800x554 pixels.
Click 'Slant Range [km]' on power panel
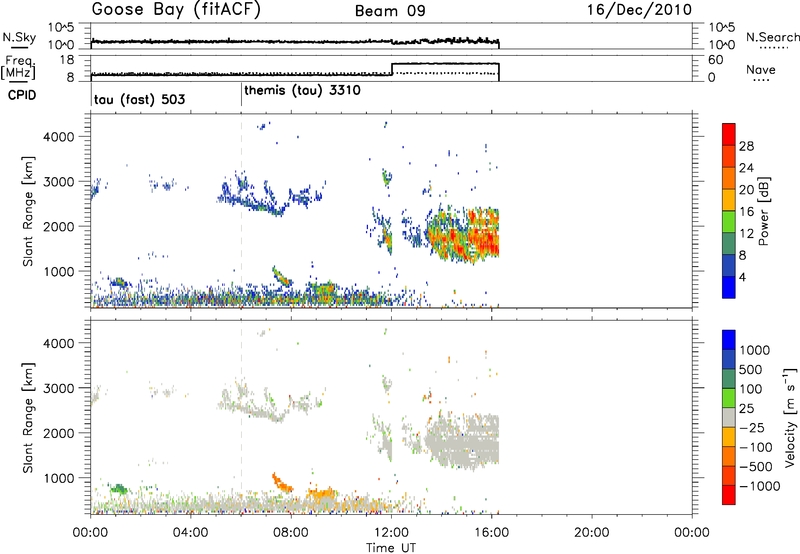click(x=28, y=211)
